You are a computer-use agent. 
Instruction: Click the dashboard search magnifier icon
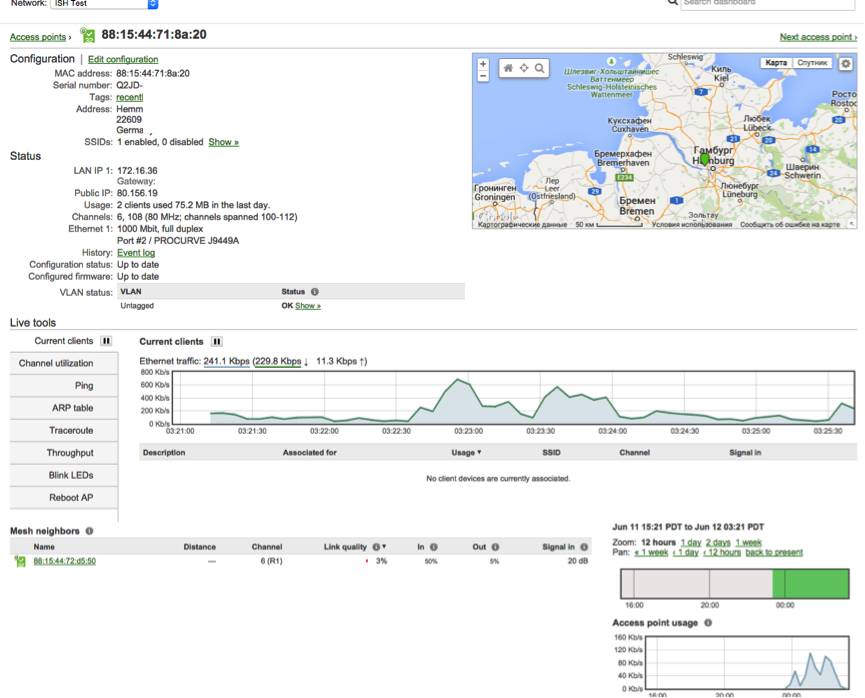[672, 2]
